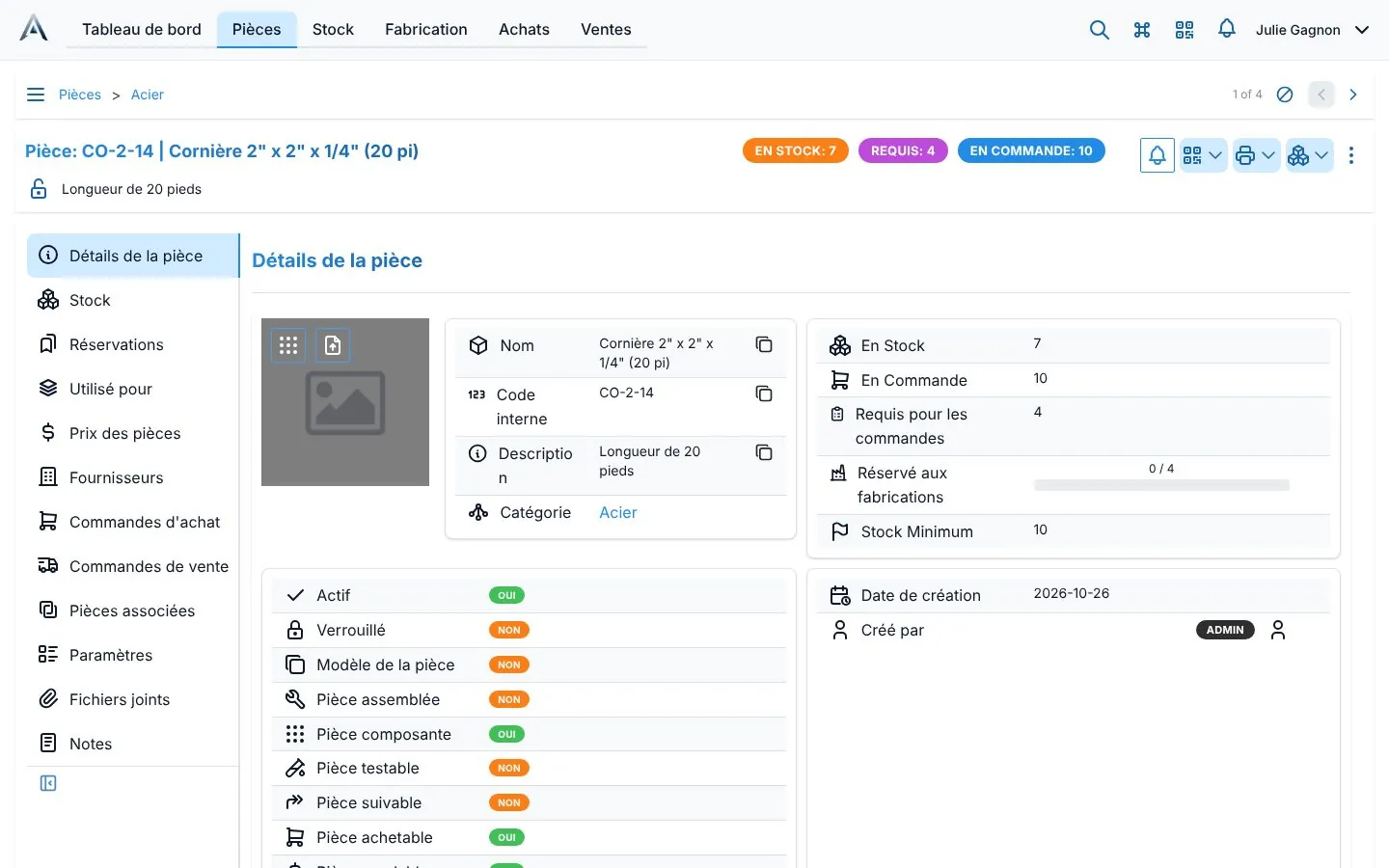This screenshot has height=868, width=1389.
Task: Click the notifications bell in top bar
Action: [x=1226, y=29]
